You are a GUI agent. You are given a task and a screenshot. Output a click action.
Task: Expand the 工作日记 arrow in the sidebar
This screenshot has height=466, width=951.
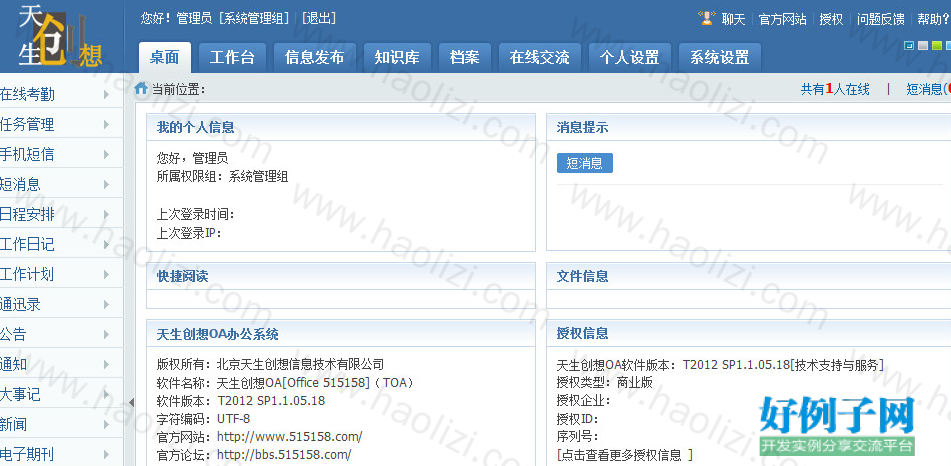(x=106, y=244)
